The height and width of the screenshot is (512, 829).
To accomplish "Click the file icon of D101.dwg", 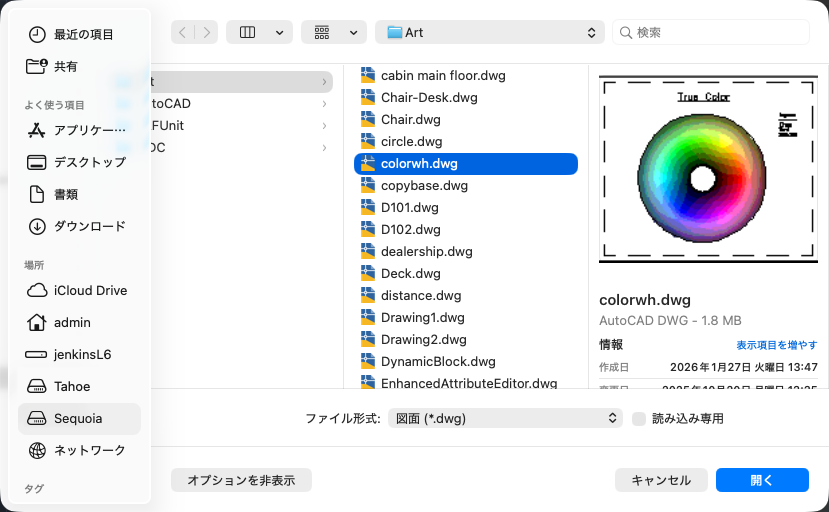I will (x=368, y=207).
